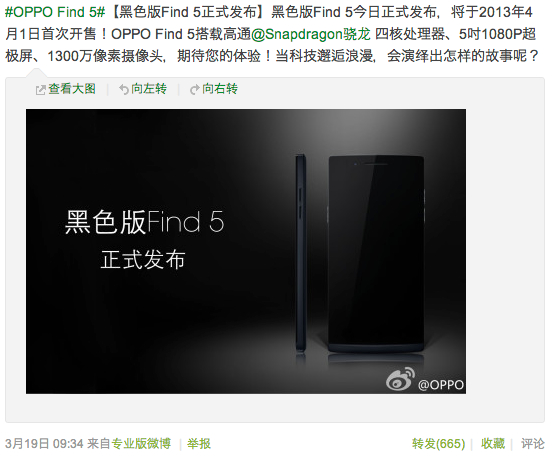Image resolution: width=560 pixels, height=458 pixels.
Task: Click 查看大图 text to view large image
Action: click(72, 89)
